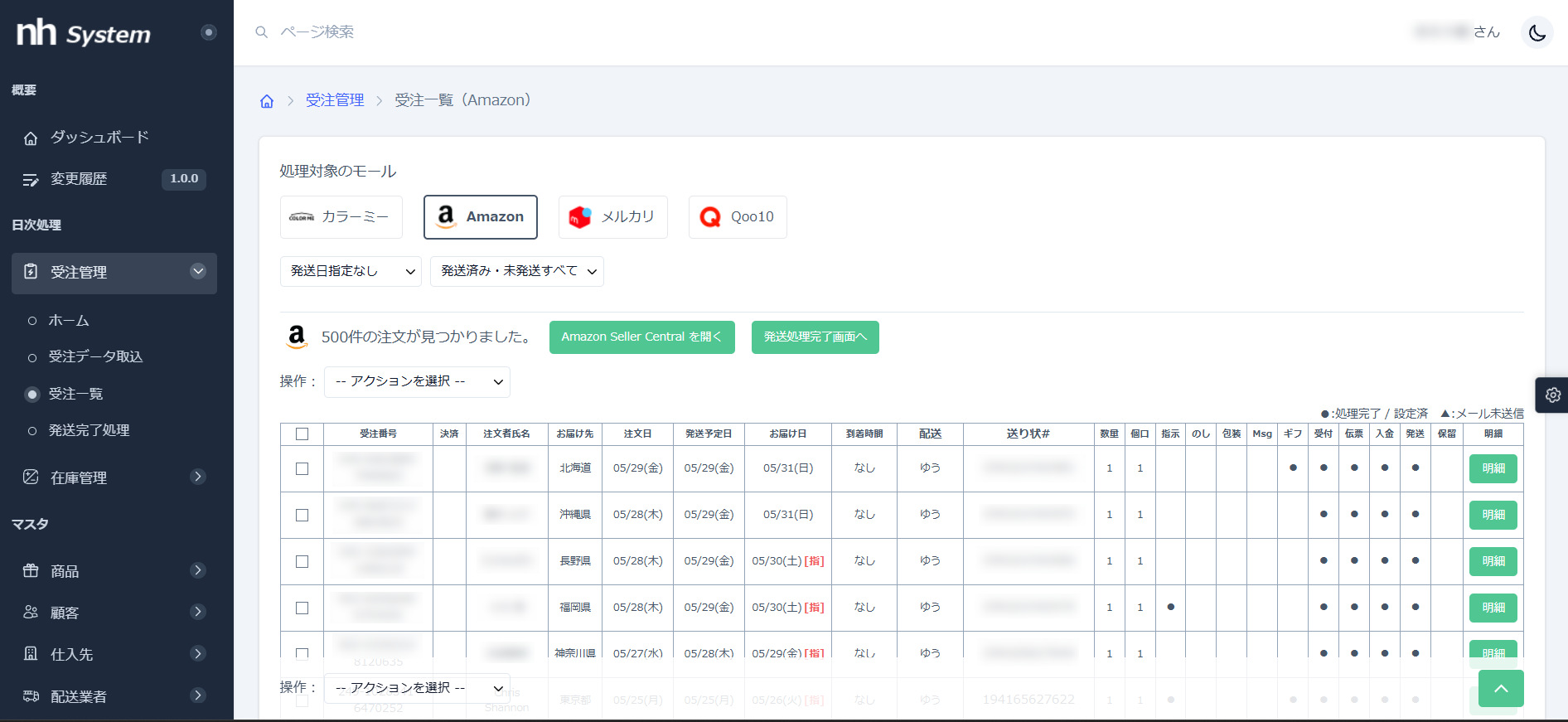Click the nh System logo
The height and width of the screenshot is (722, 1568).
(84, 33)
